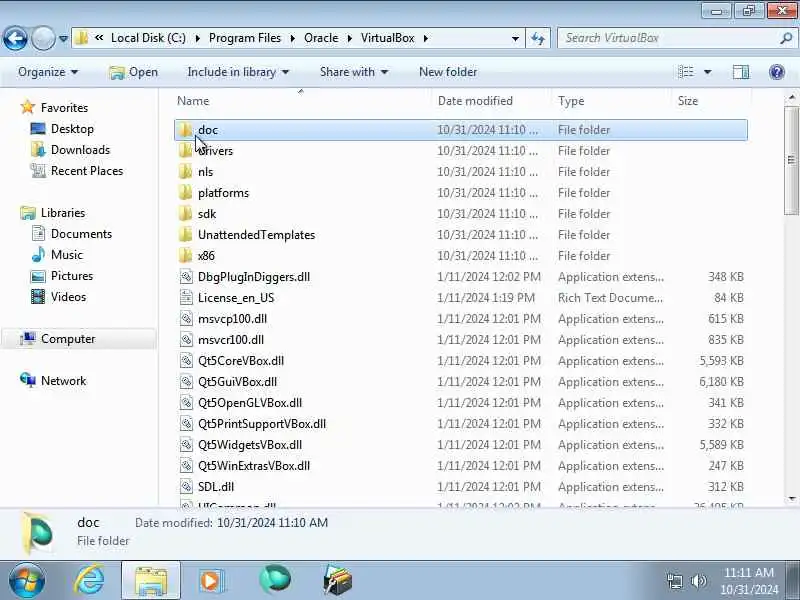Select the msvcr100.dll file icon
Viewport: 800px width, 600px height.
(x=186, y=339)
